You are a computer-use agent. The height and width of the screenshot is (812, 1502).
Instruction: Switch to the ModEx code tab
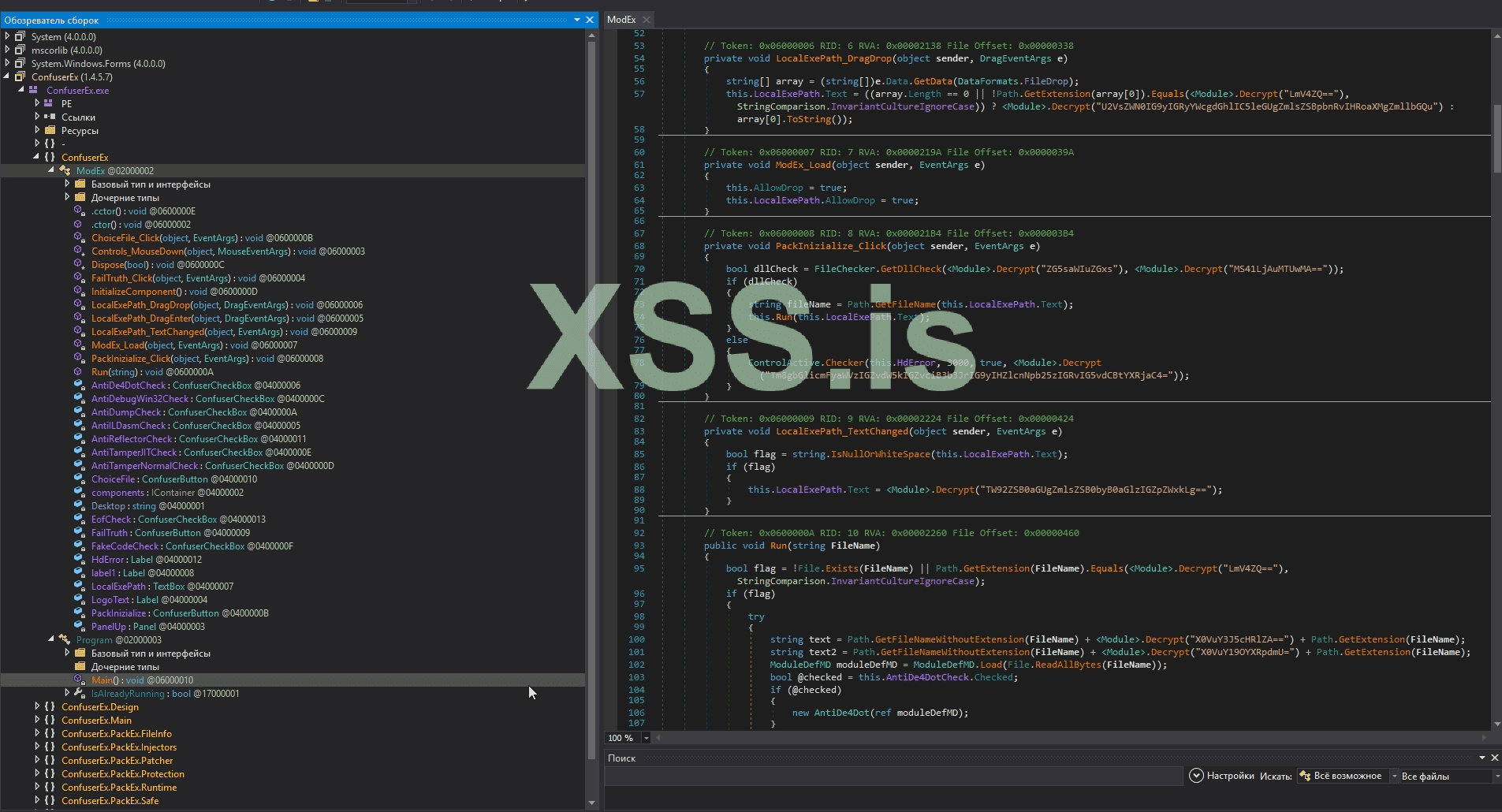click(x=621, y=20)
